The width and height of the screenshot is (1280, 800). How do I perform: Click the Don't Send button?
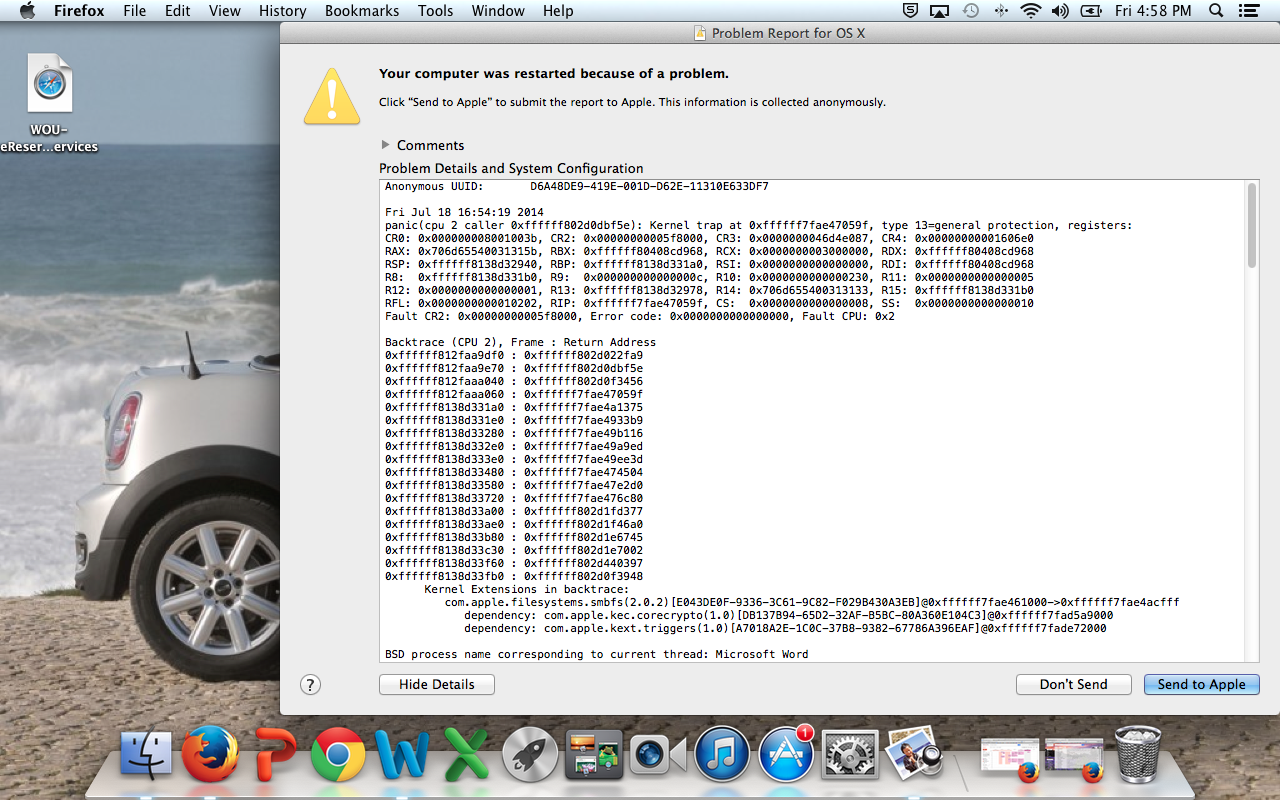point(1073,684)
